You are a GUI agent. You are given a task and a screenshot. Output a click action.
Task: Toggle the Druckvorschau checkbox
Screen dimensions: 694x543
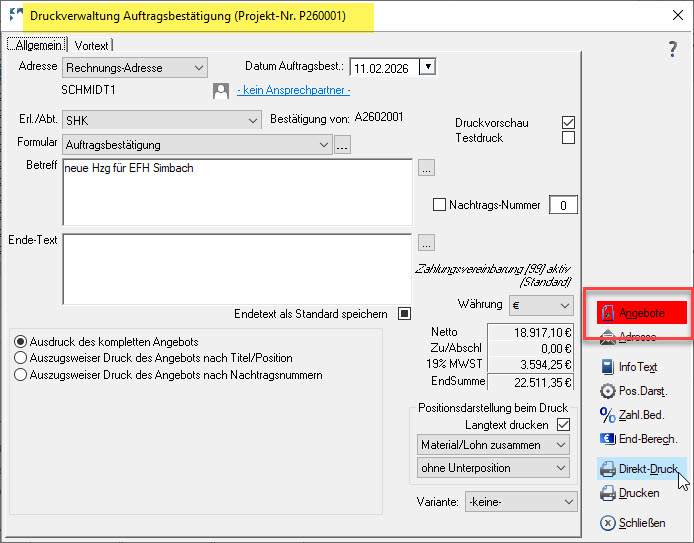(569, 122)
